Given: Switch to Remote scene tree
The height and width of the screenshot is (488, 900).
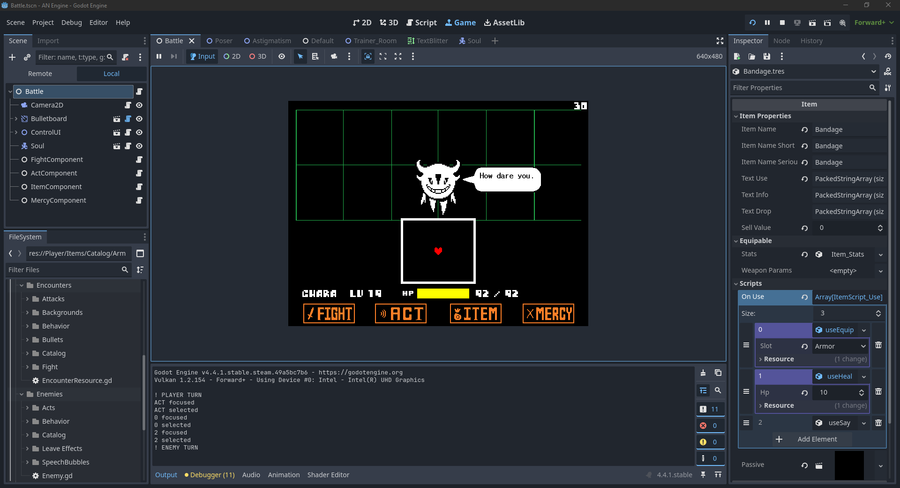Looking at the screenshot, I should pyautogui.click(x=40, y=73).
